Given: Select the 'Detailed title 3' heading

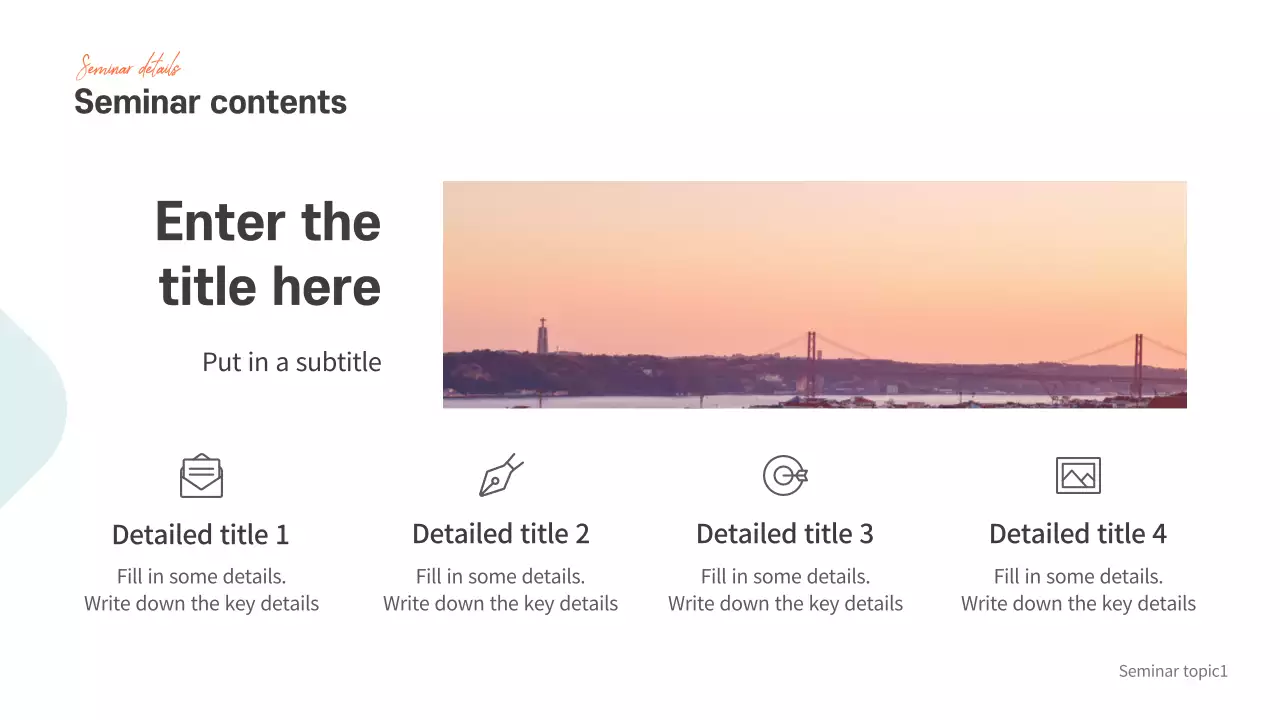Looking at the screenshot, I should 785,534.
